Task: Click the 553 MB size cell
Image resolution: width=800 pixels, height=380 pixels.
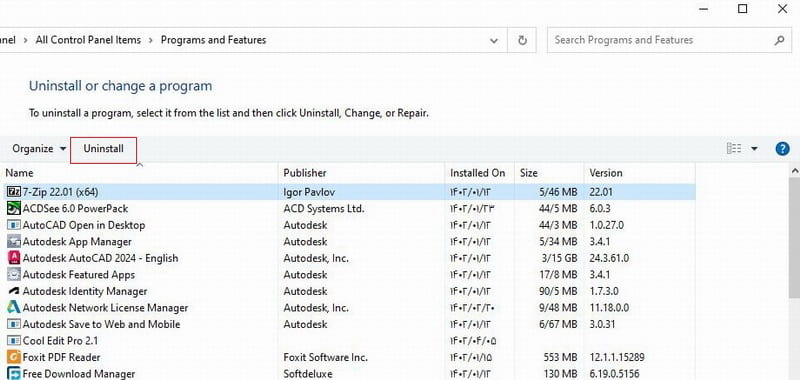Action: [560, 357]
